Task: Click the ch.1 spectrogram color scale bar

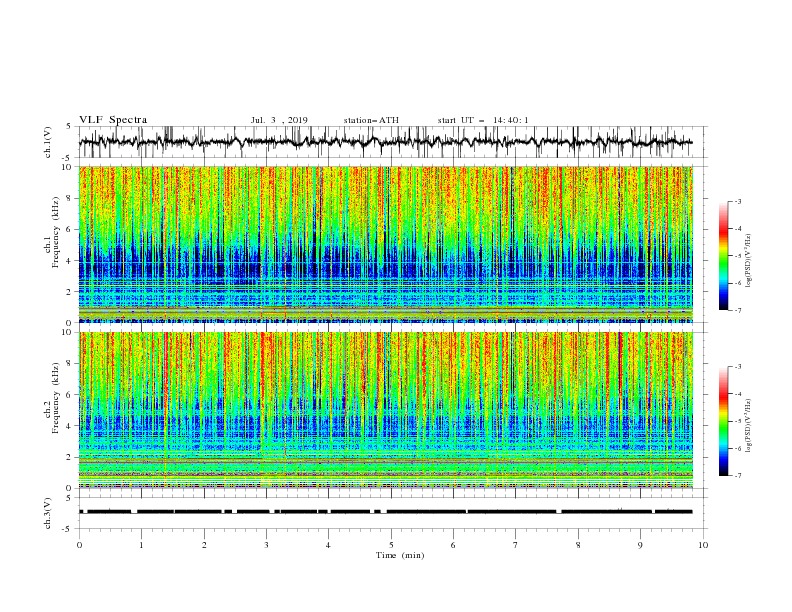Action: pyautogui.click(x=724, y=256)
